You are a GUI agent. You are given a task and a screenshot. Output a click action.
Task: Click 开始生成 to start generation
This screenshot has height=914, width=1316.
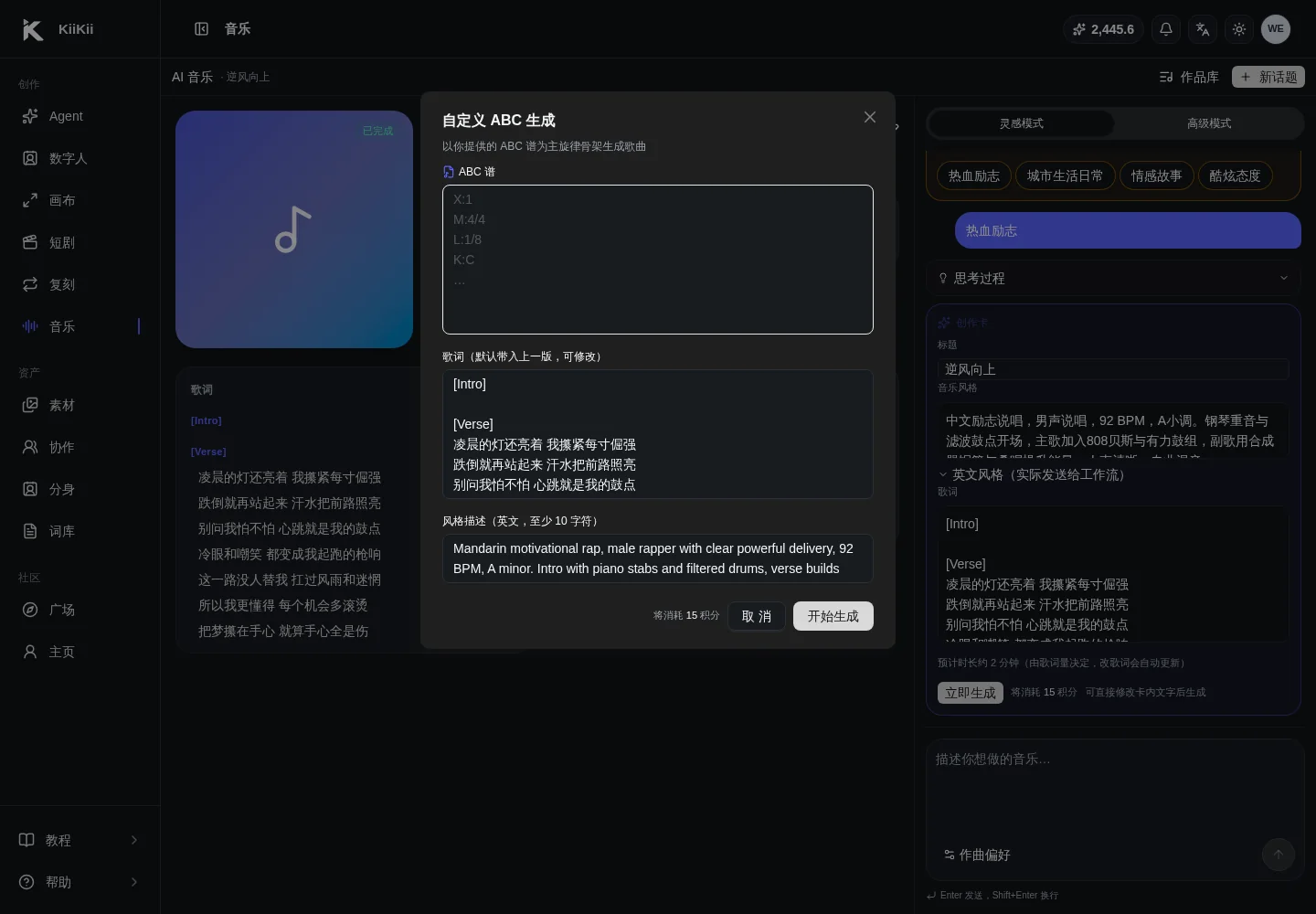tap(833, 616)
